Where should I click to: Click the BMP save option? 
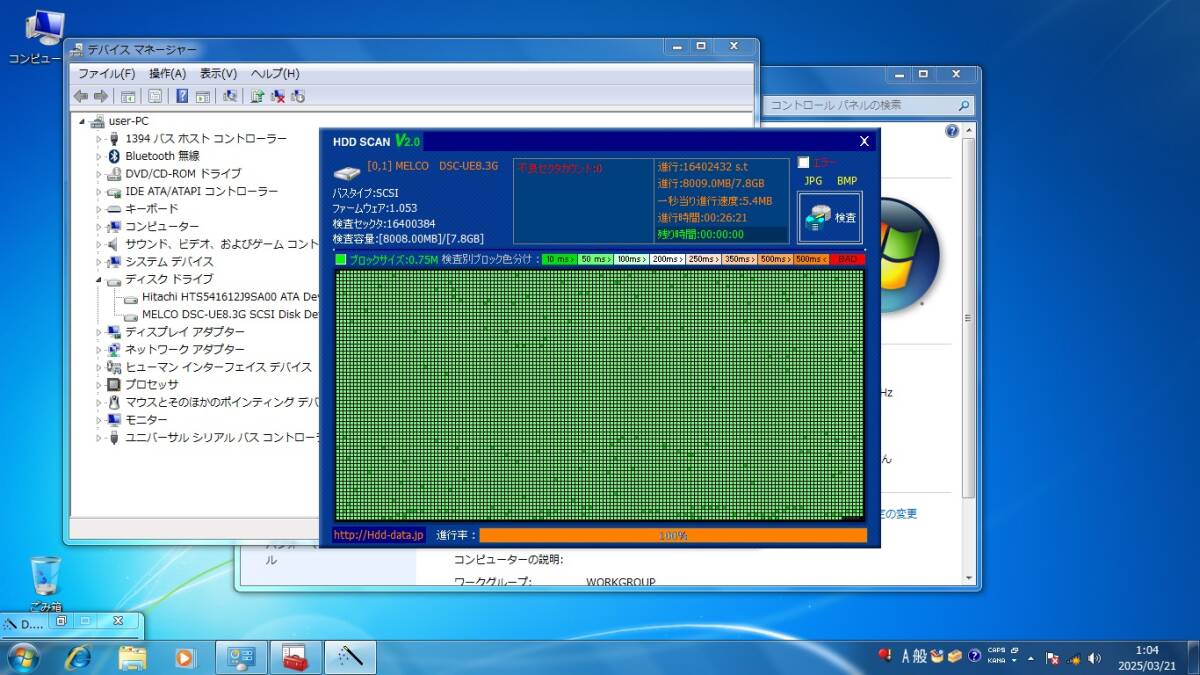pyautogui.click(x=847, y=181)
